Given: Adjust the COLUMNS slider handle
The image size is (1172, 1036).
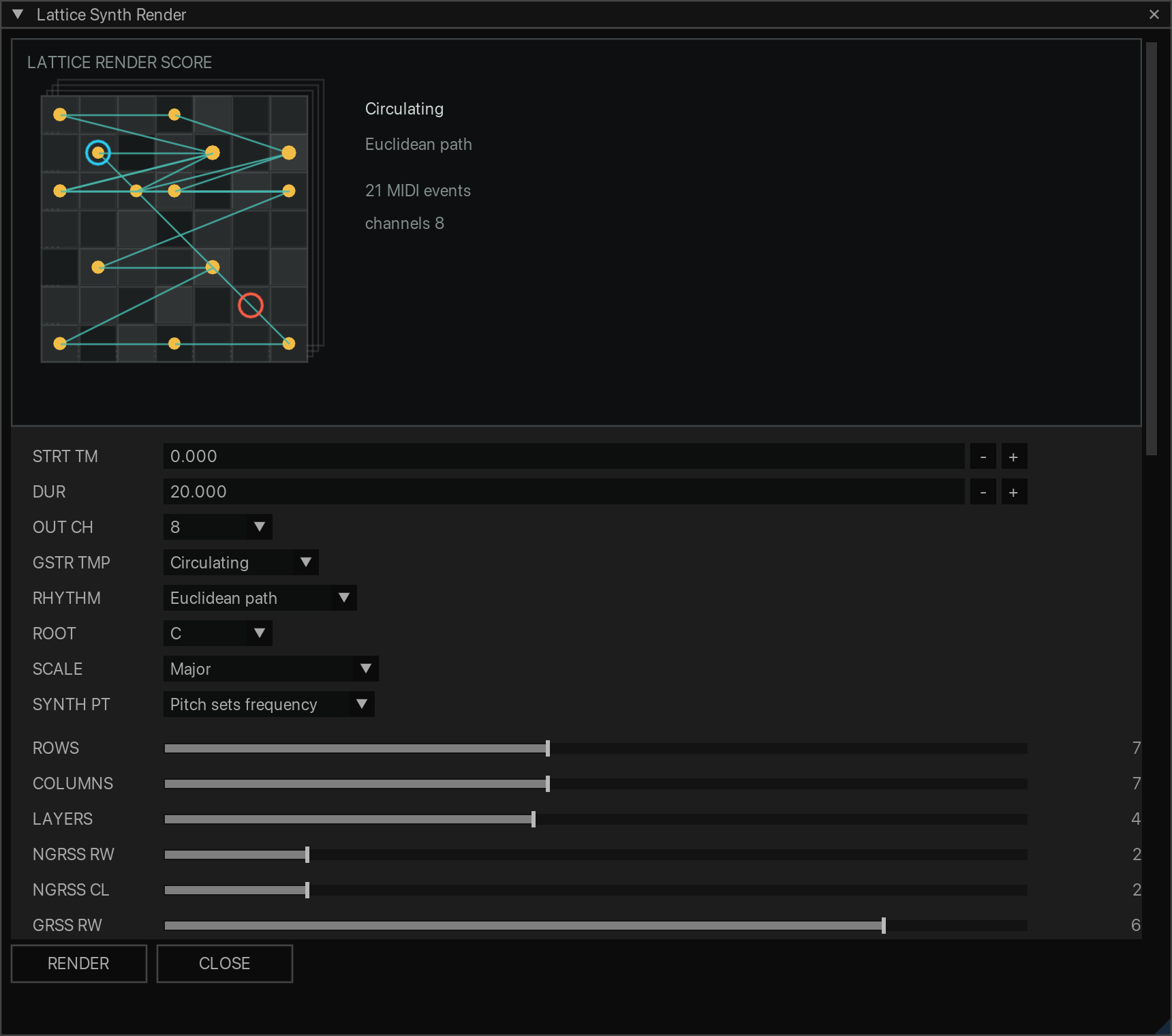Looking at the screenshot, I should 548,784.
